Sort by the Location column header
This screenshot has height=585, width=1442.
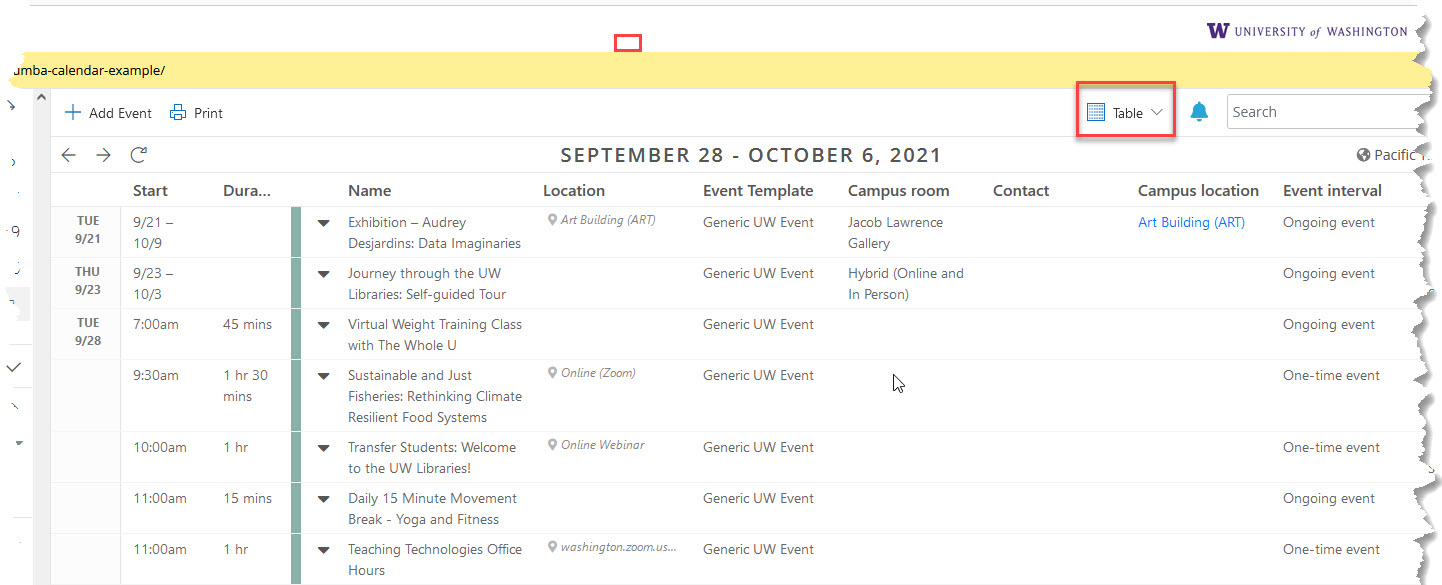(x=574, y=190)
